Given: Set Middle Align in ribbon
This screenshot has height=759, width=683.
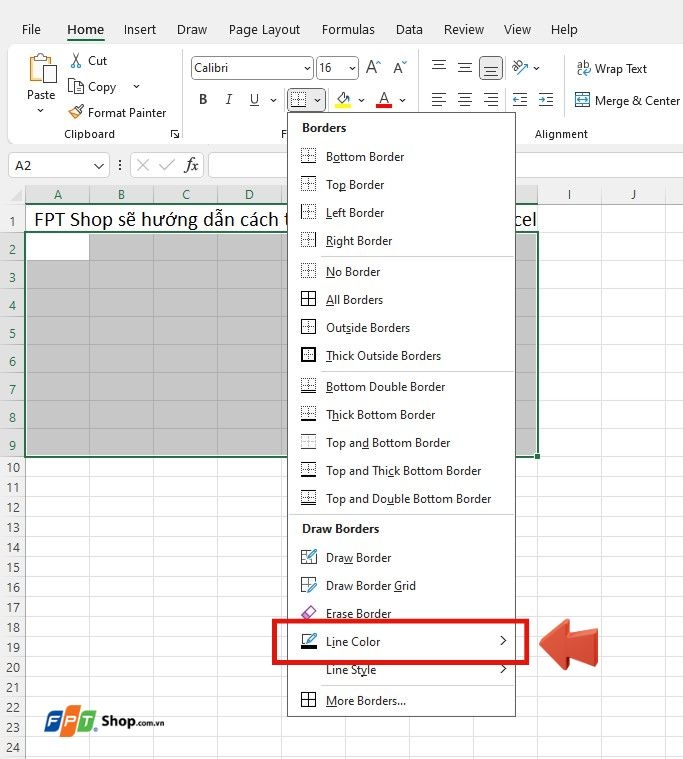Looking at the screenshot, I should point(465,67).
